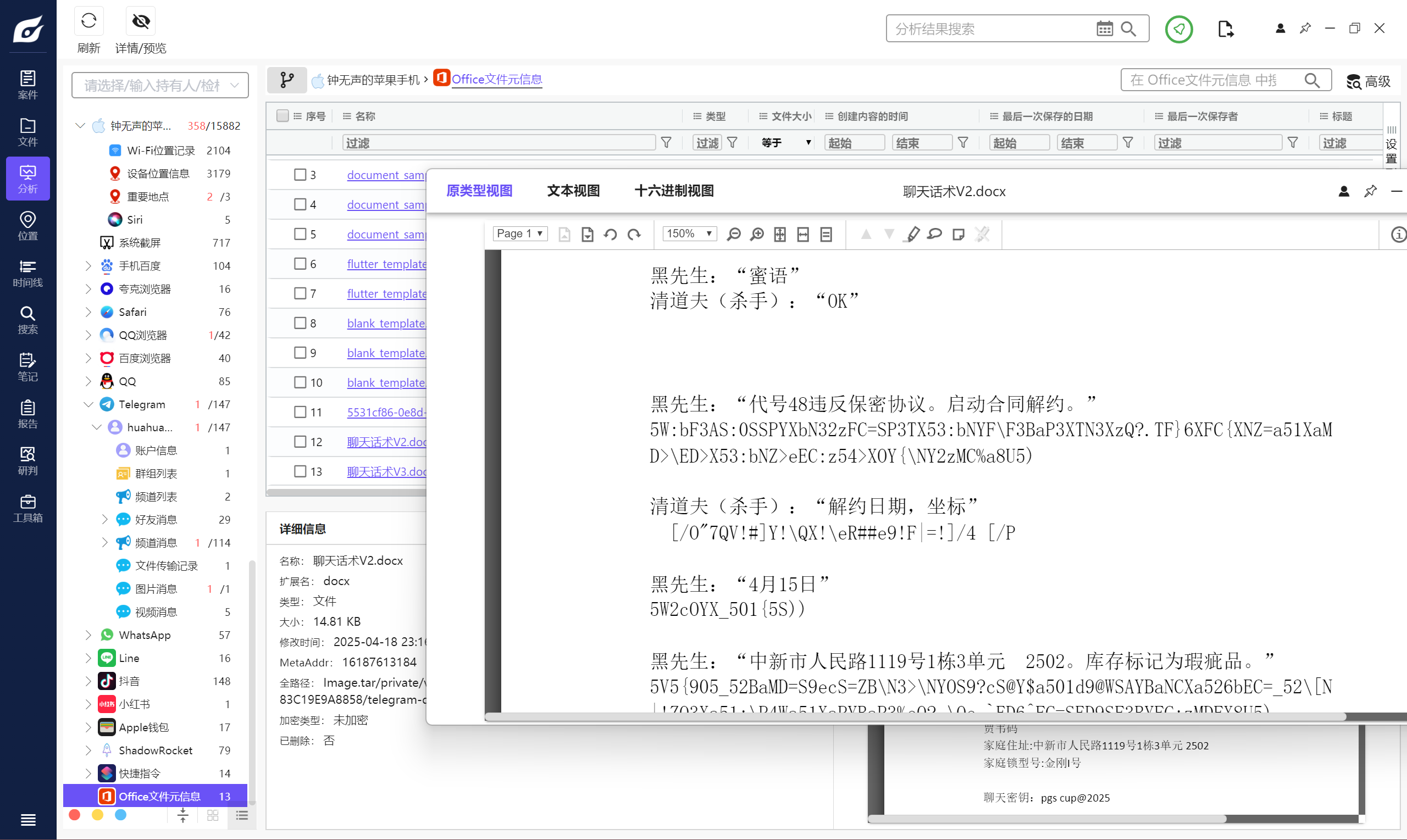Select Office文件元信息 tree item

click(x=155, y=797)
